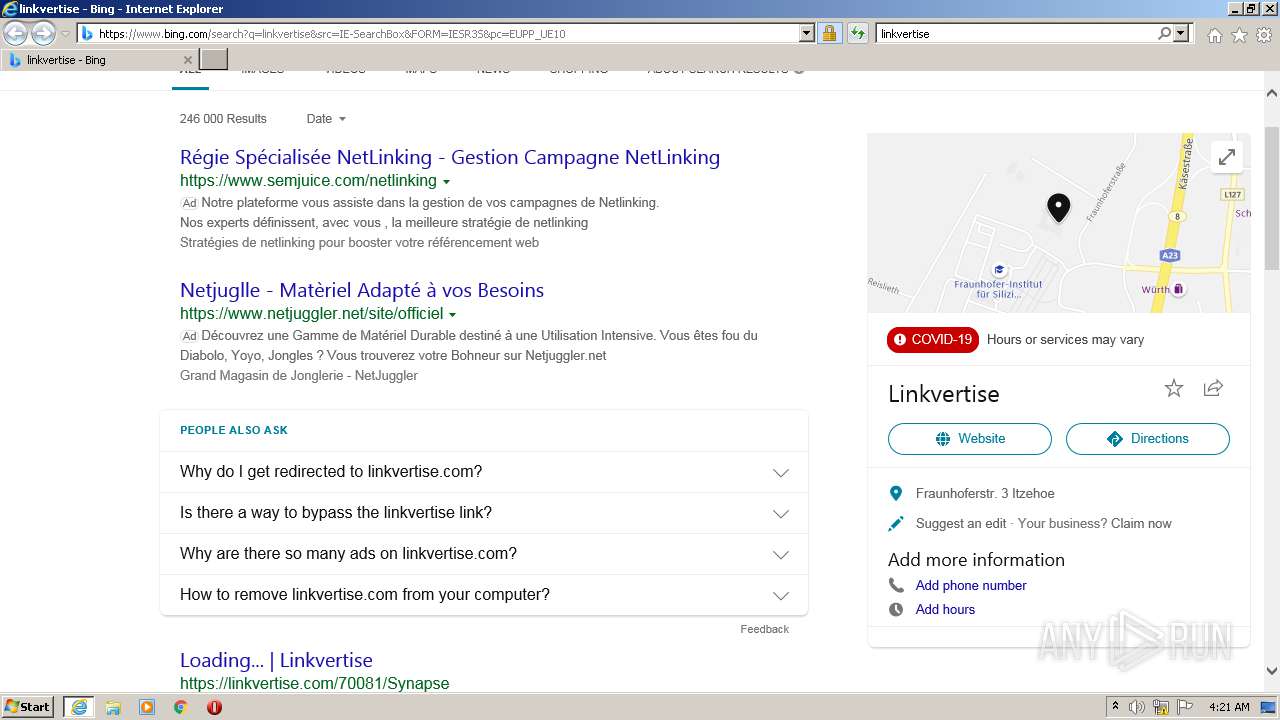Get Directions to Linkvertise

click(1148, 439)
